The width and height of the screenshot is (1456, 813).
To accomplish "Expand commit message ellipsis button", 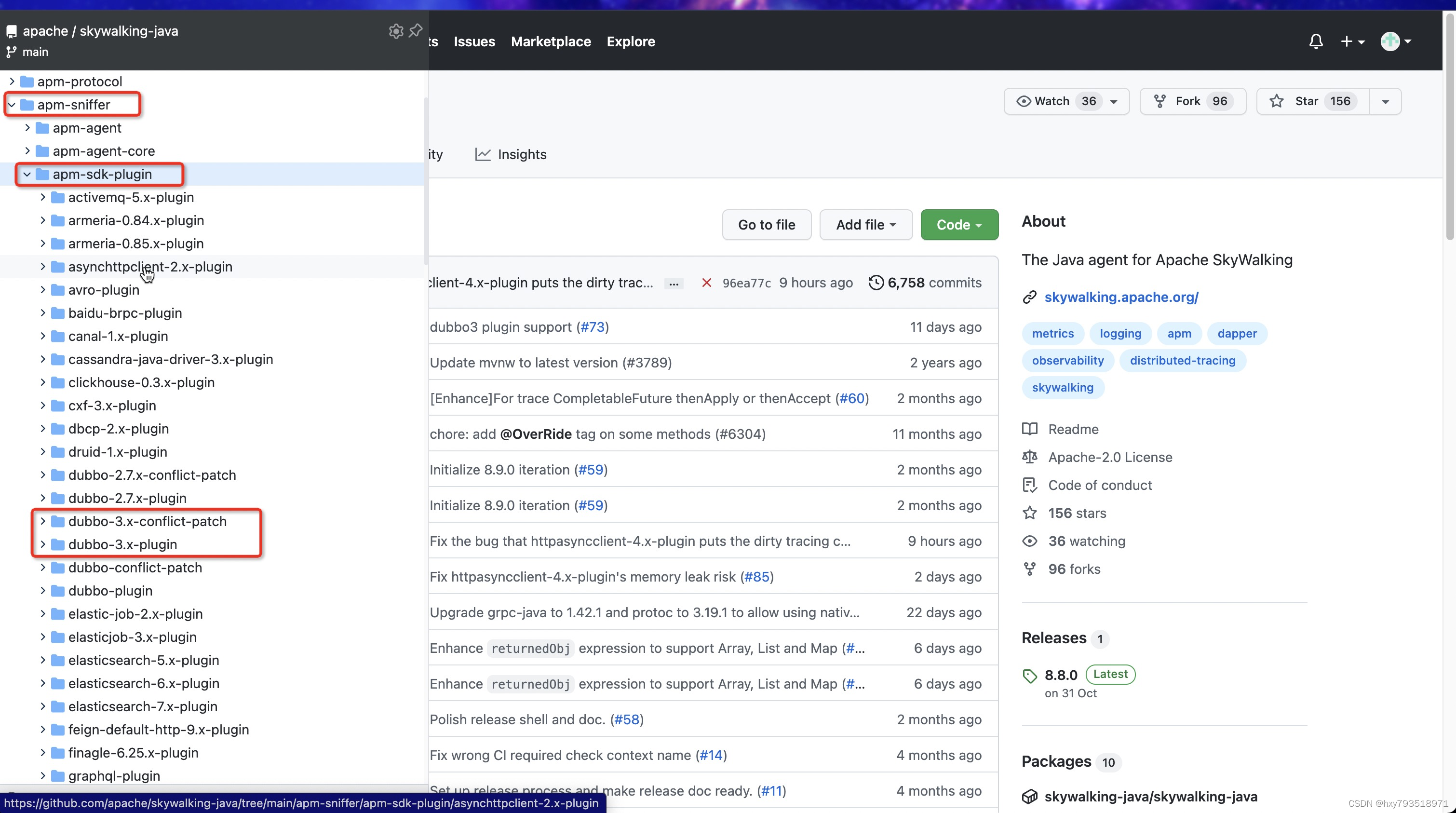I will click(674, 283).
